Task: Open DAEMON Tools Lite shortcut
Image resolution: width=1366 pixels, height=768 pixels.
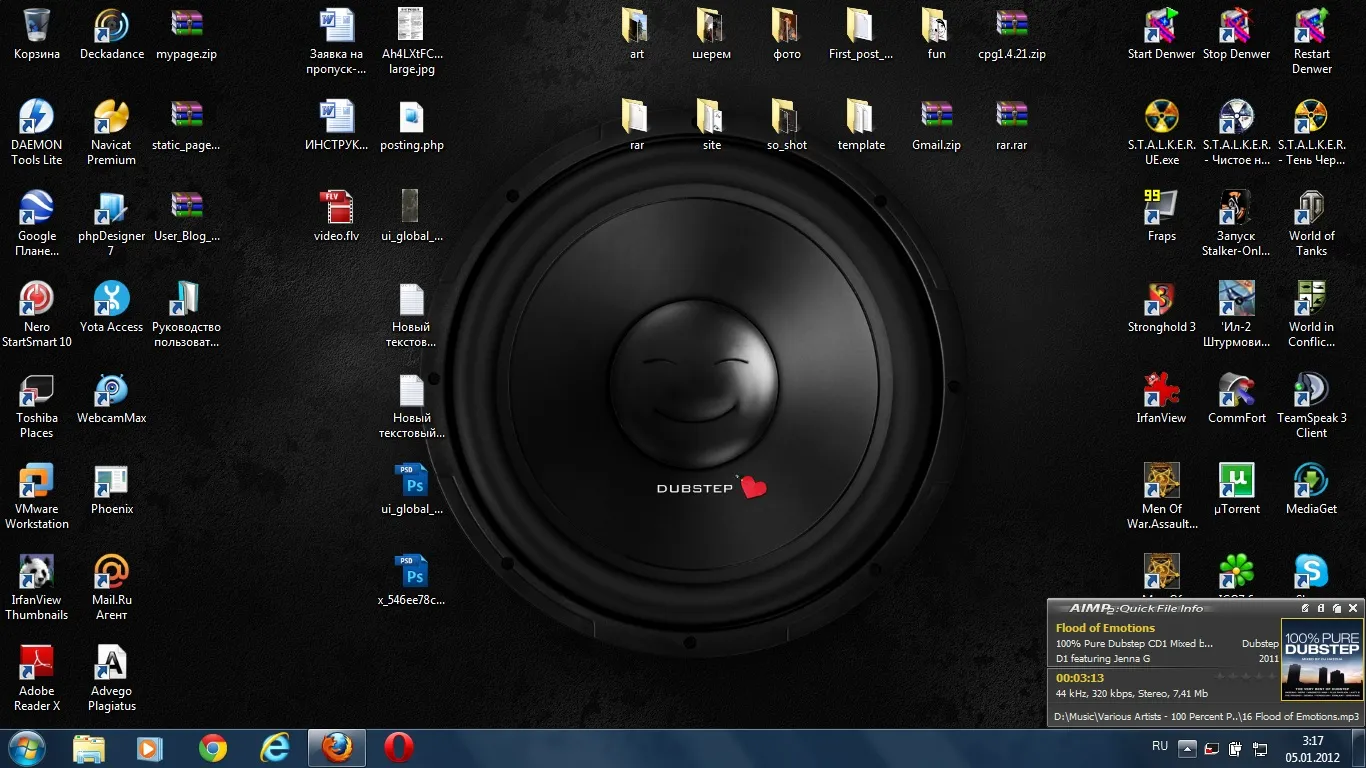Action: click(37, 132)
